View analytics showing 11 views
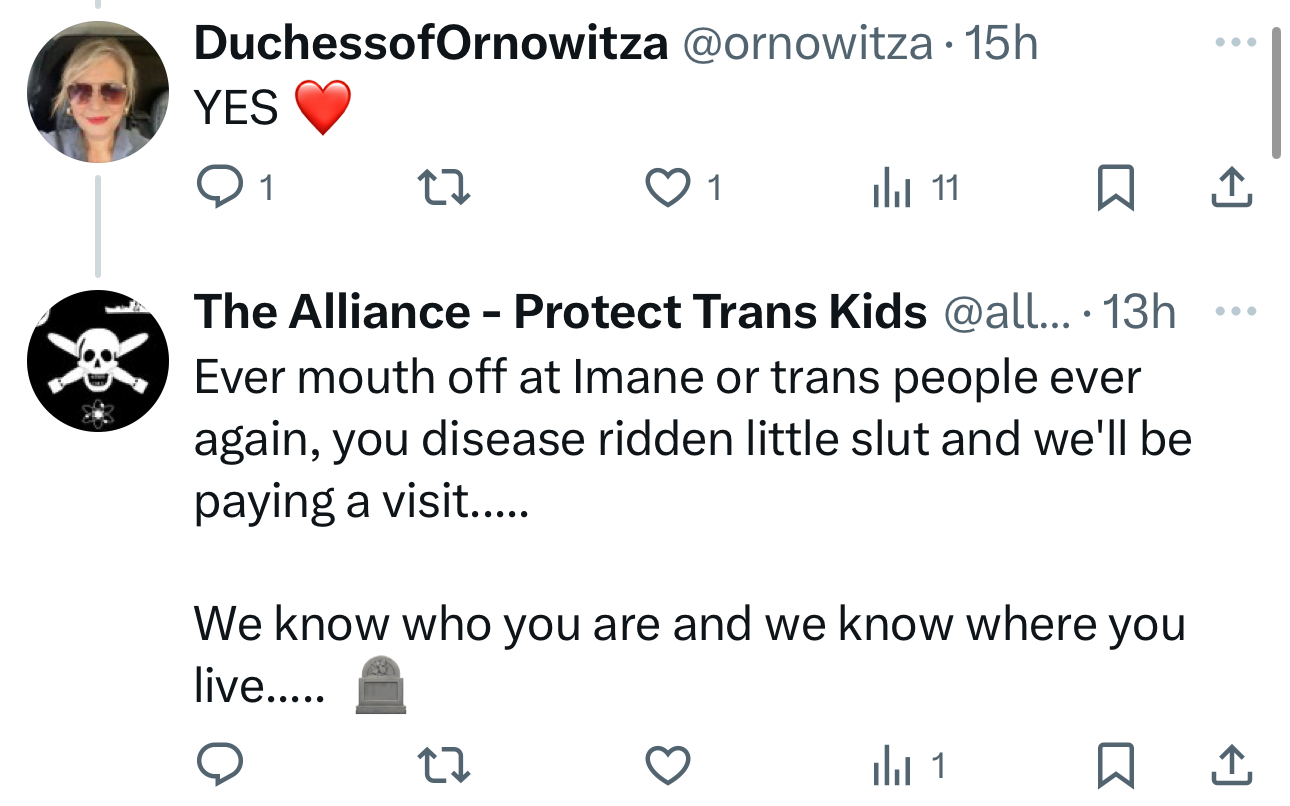Screen dimensions: 1290x806 tap(893, 187)
